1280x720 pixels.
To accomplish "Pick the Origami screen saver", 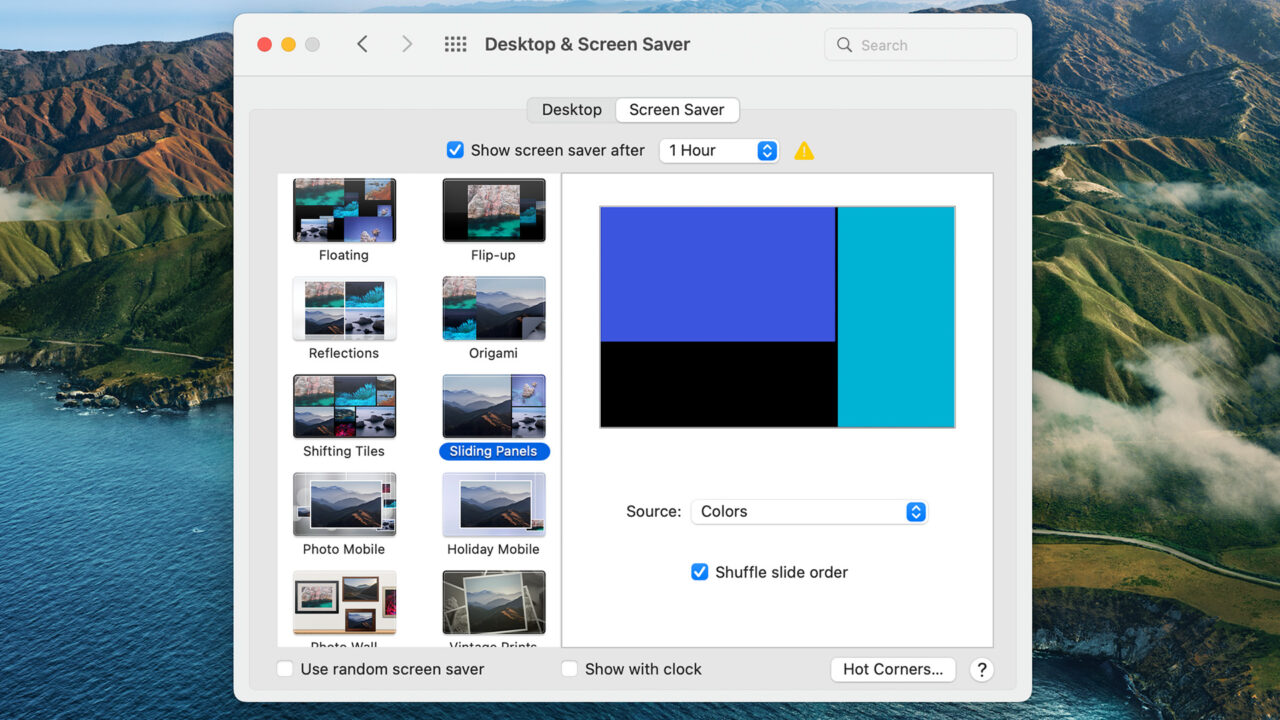I will click(493, 308).
